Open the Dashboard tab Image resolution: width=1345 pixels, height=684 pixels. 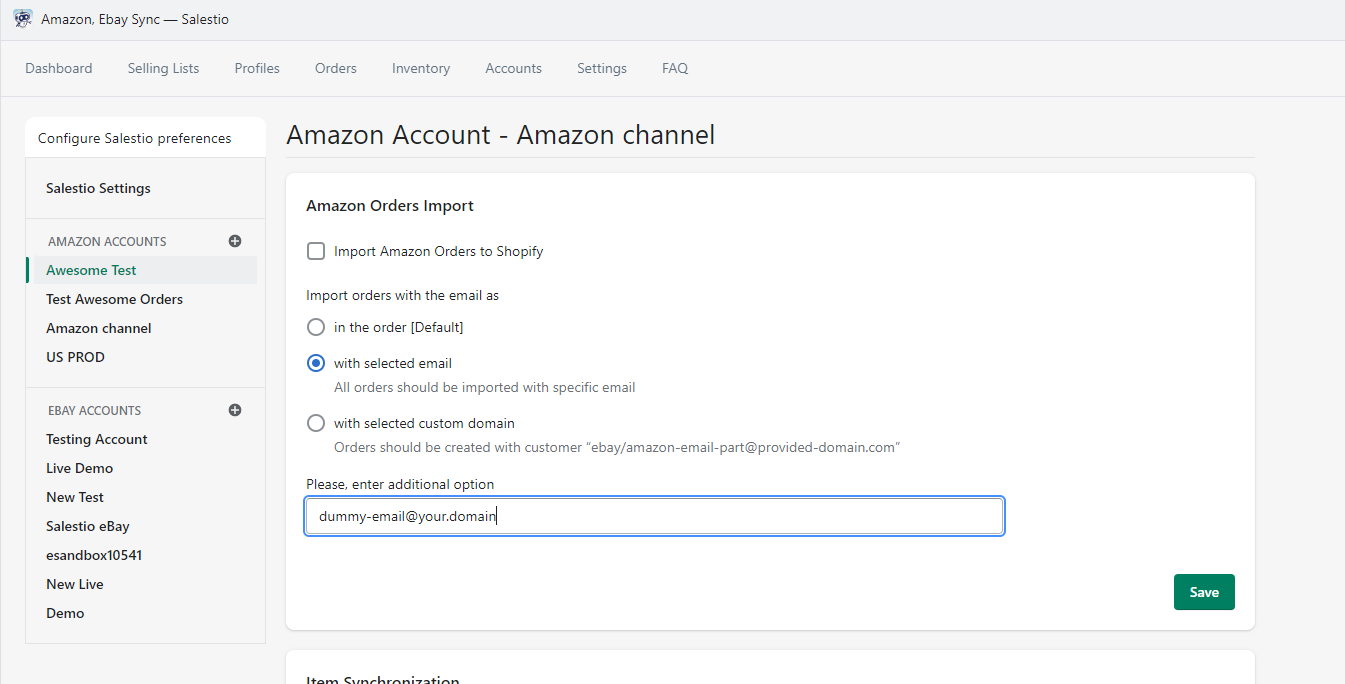(x=59, y=68)
